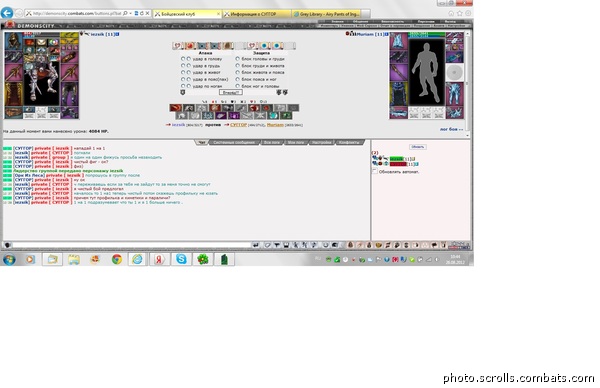Select block 'блок ног и головы' radio
Image resolution: width=600 pixels, height=388 pixels.
[238, 86]
